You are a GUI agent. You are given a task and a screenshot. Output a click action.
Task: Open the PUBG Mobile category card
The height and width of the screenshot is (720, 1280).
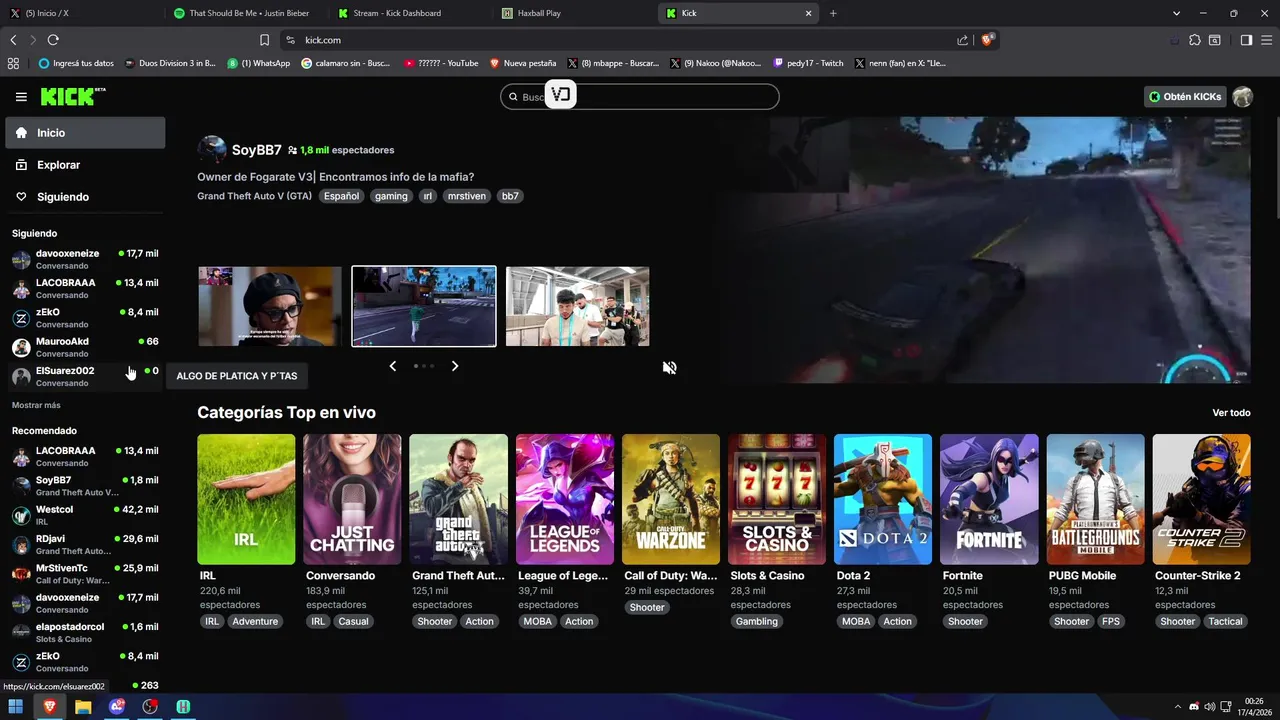click(x=1096, y=499)
